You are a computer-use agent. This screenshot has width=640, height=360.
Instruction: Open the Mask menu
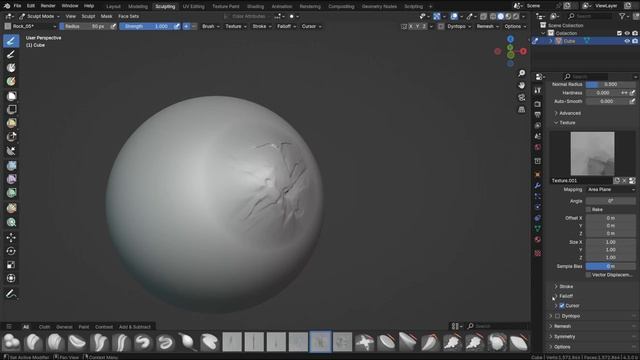(x=106, y=16)
